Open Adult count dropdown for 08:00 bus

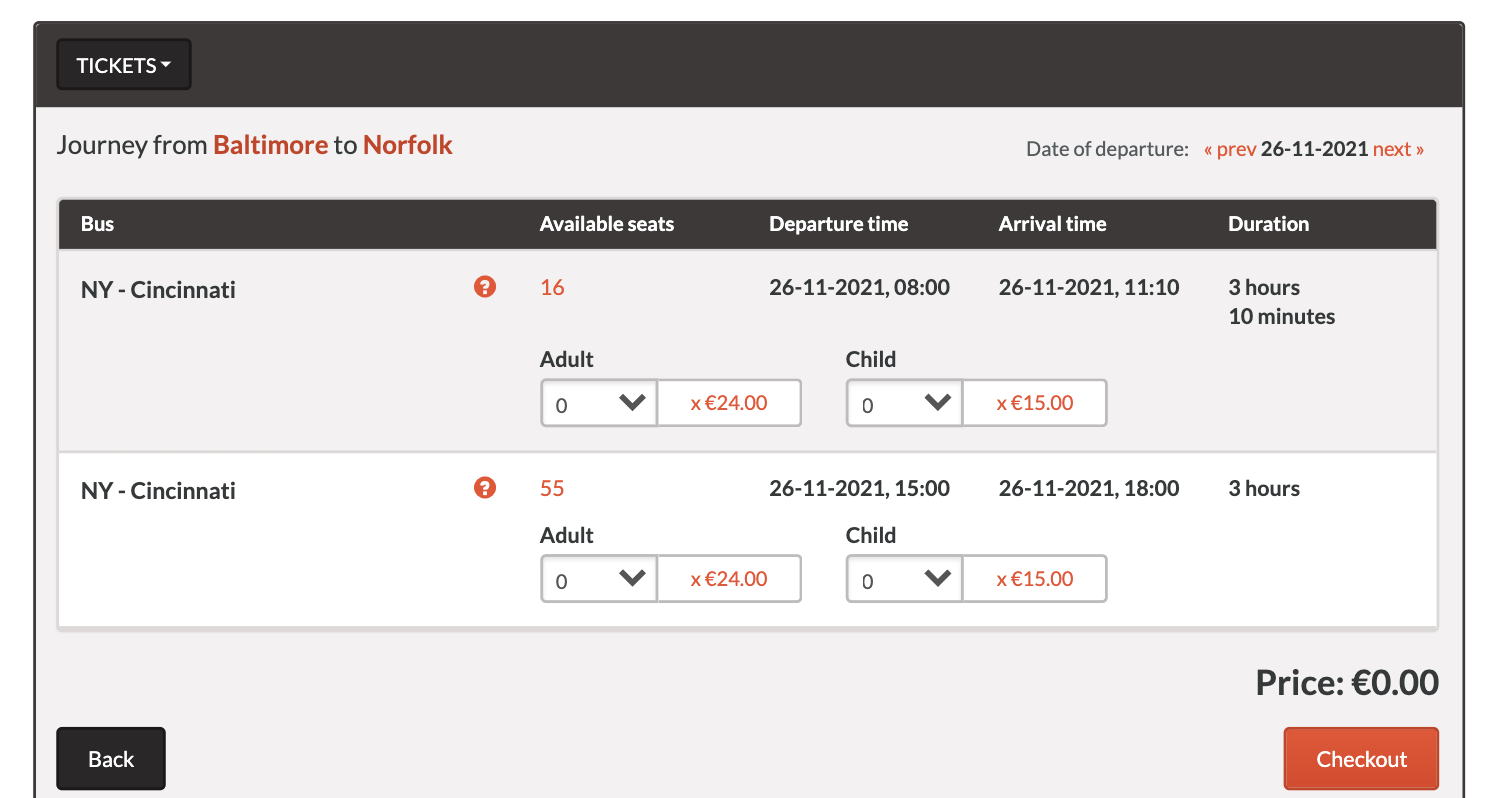[x=598, y=403]
